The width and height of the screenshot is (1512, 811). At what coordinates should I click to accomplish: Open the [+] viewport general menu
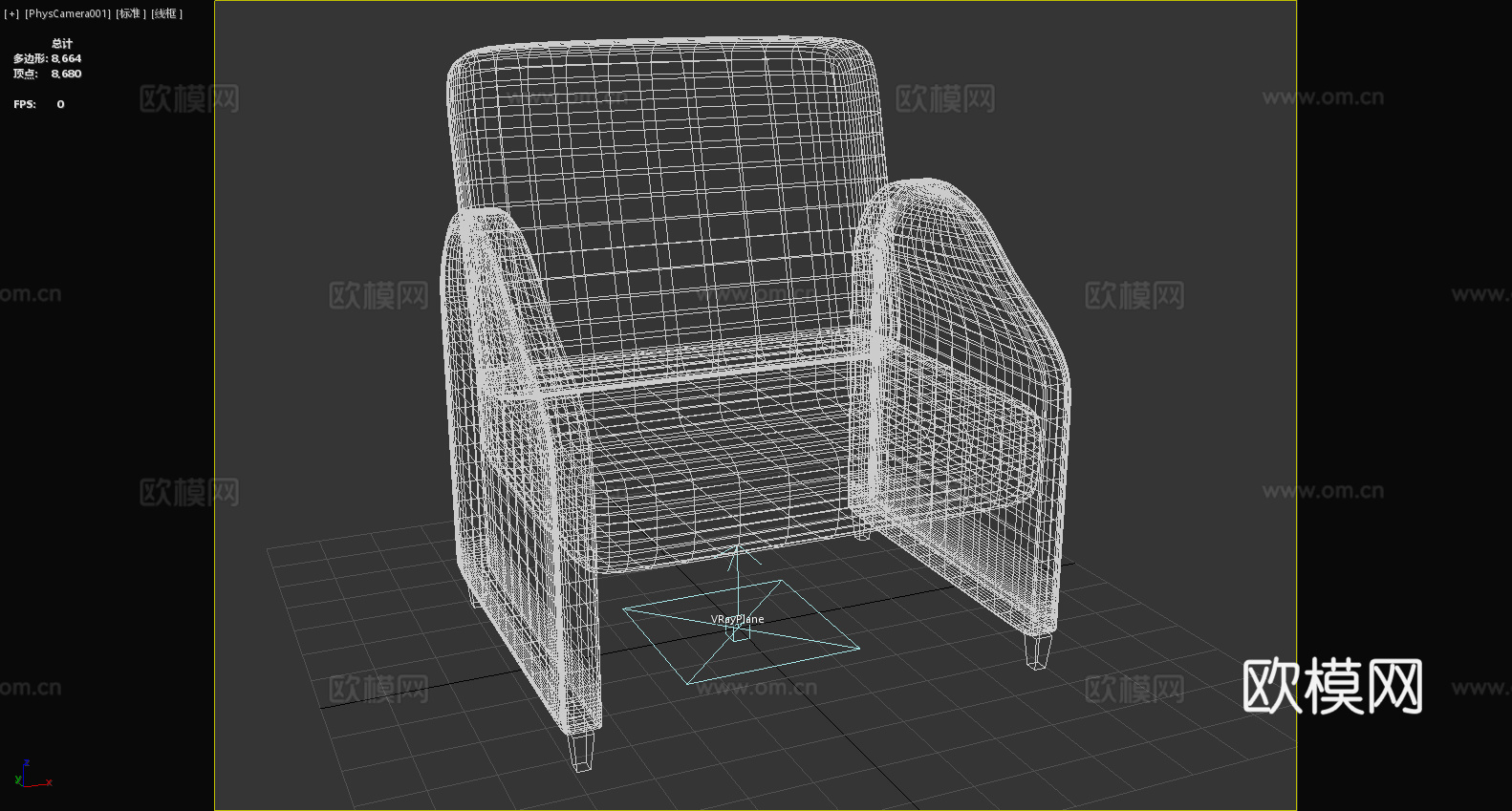pyautogui.click(x=11, y=13)
